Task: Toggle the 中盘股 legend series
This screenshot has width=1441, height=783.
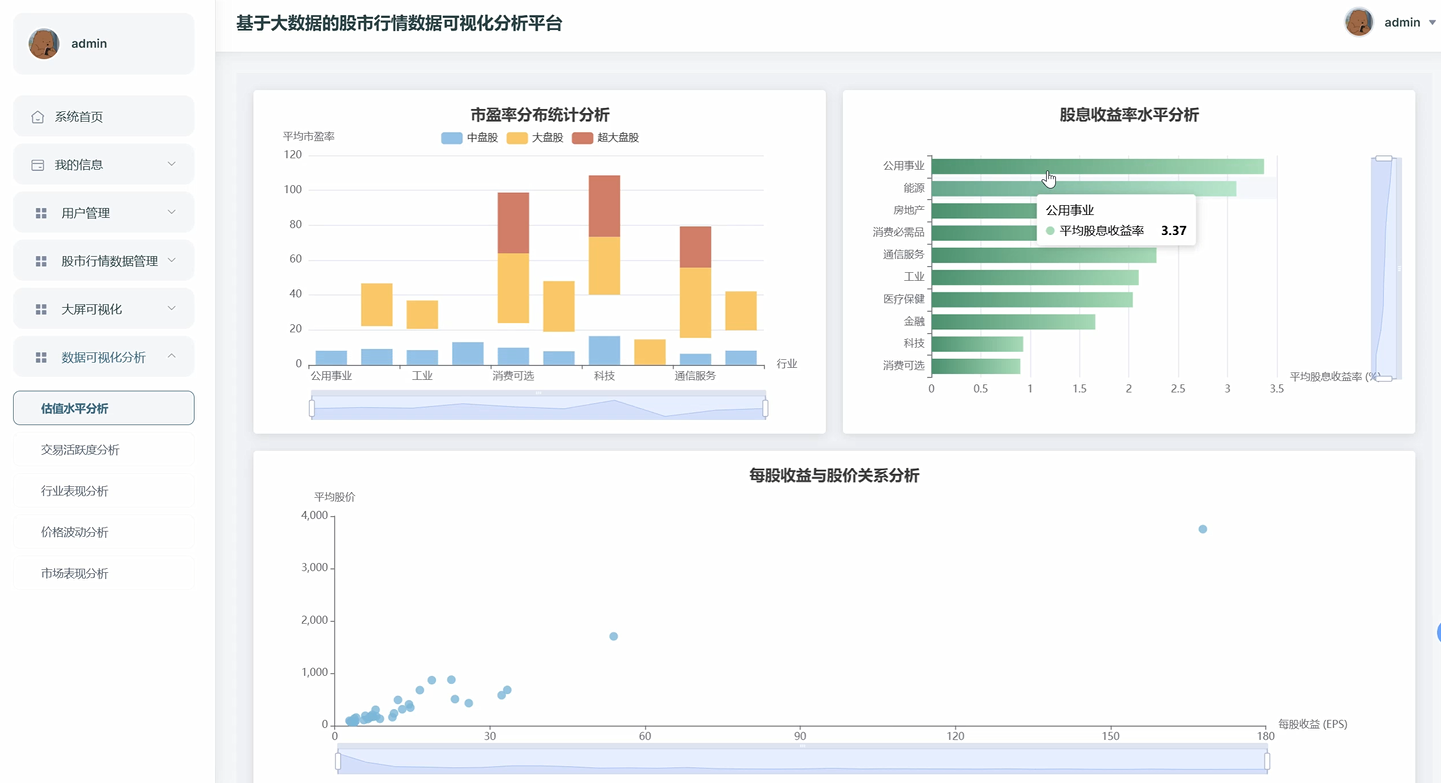Action: 469,138
